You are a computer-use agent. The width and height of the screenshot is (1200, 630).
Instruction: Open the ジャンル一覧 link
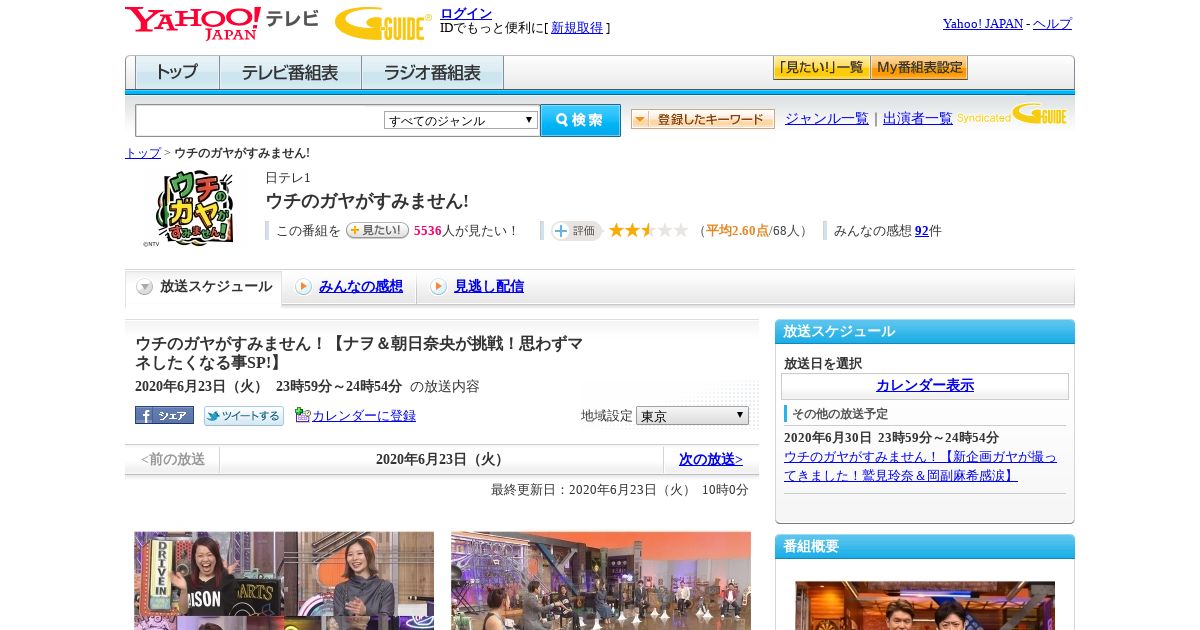coord(827,118)
